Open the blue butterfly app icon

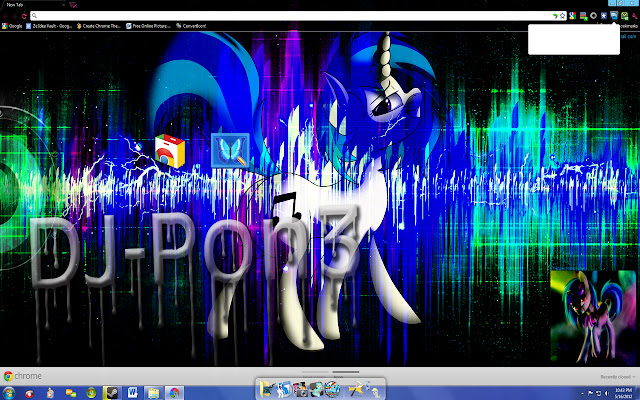pos(231,150)
